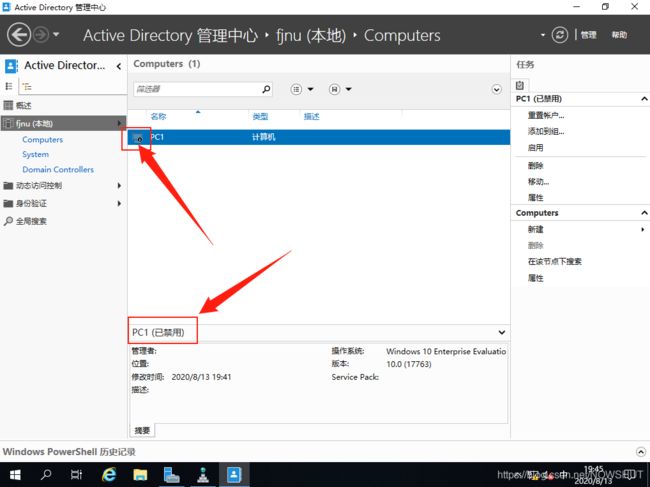Collapse the Computers task section
This screenshot has width=650, height=487.
point(644,213)
